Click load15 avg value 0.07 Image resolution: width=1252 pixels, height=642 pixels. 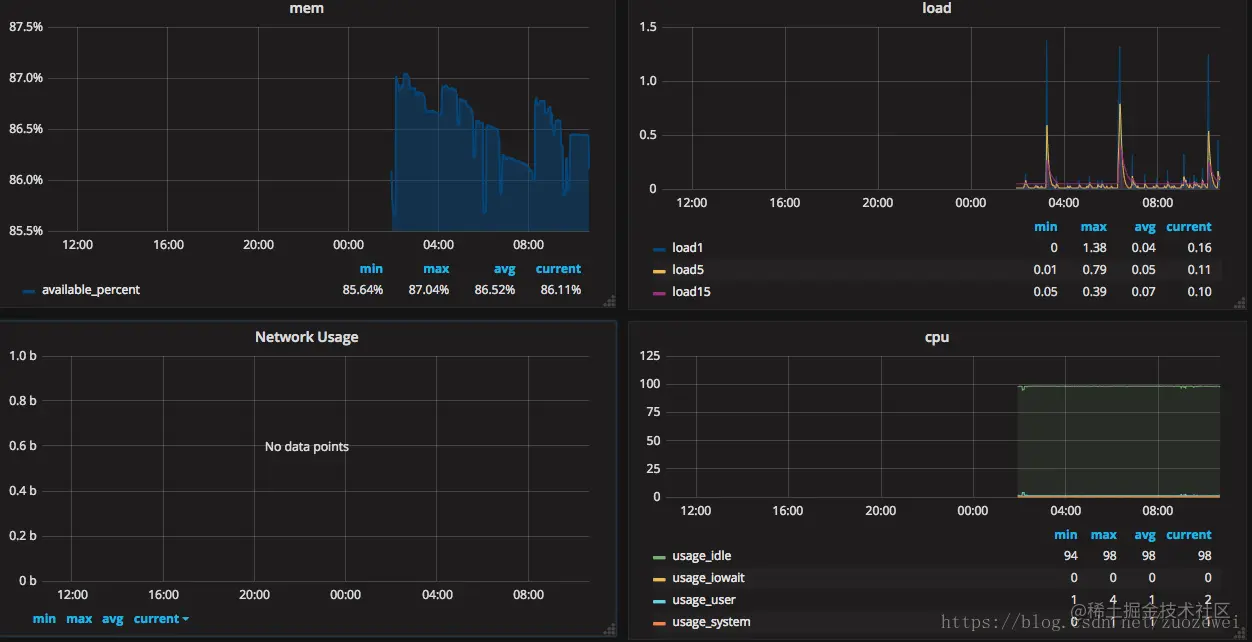point(1143,292)
